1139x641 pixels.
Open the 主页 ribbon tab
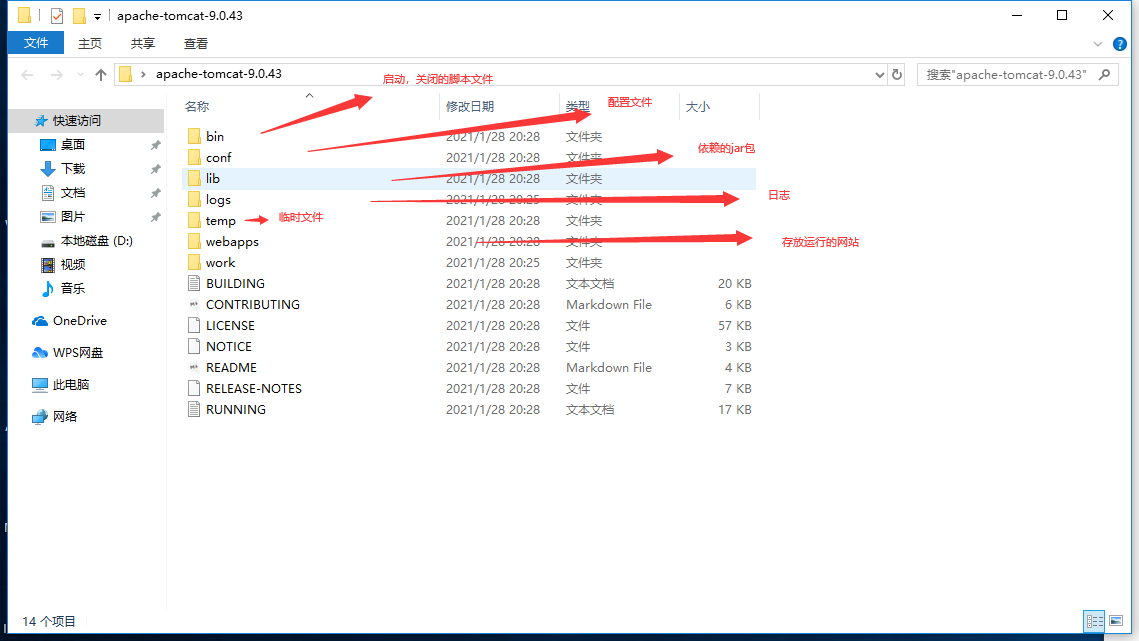click(x=89, y=44)
